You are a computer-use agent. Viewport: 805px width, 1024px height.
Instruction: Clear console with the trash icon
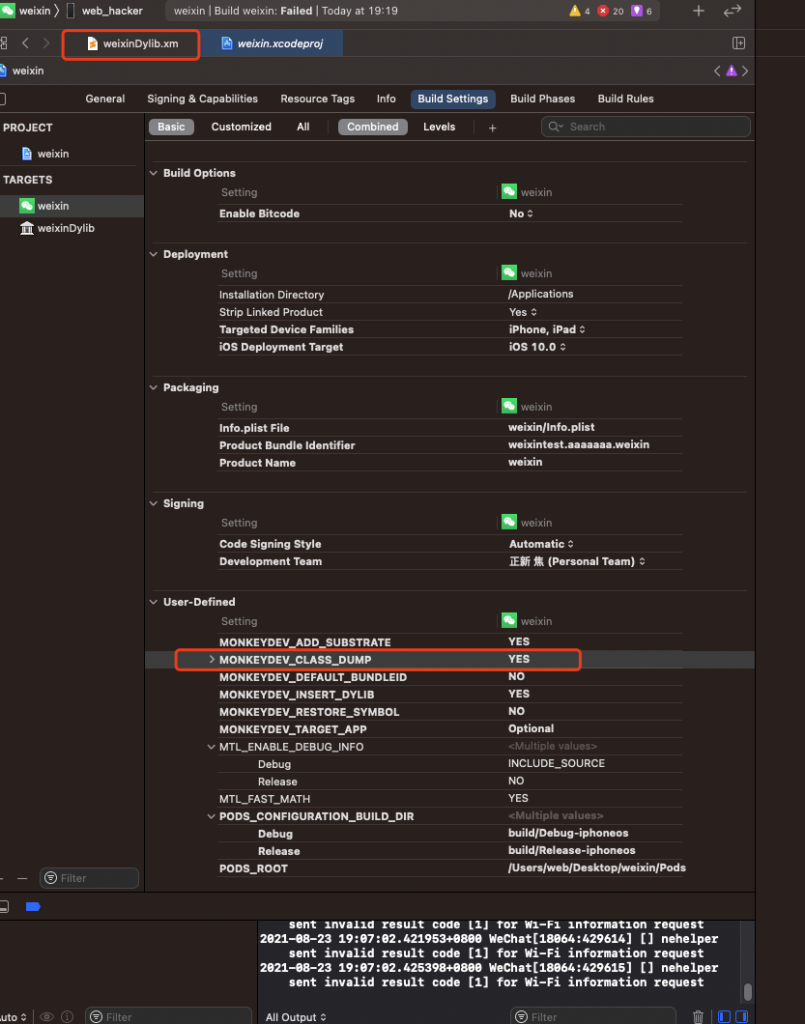coord(698,1017)
